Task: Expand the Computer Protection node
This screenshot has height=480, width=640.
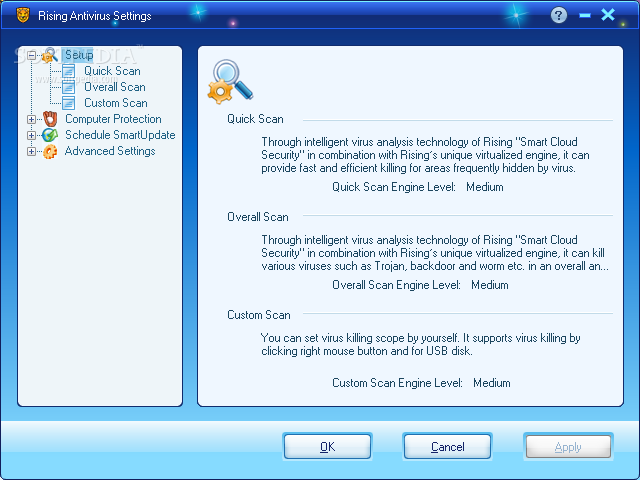Action: pos(31,119)
